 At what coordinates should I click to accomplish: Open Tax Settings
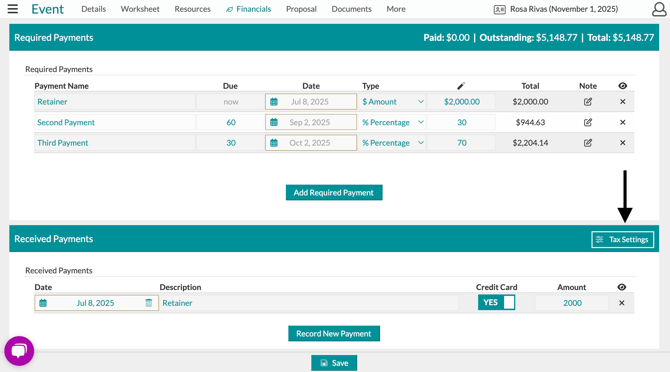(x=623, y=240)
